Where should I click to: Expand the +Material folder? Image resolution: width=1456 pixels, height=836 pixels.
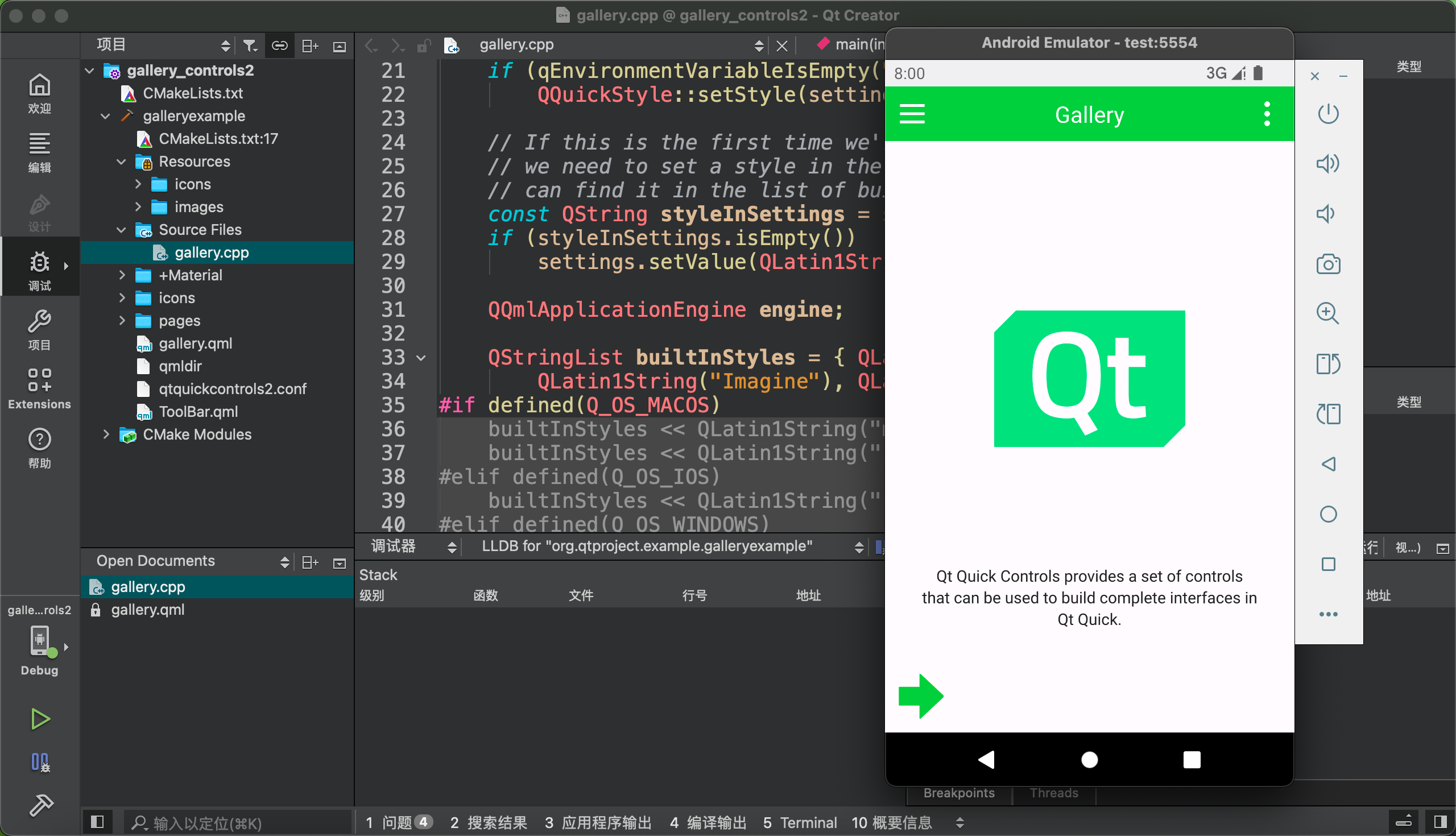point(122,275)
